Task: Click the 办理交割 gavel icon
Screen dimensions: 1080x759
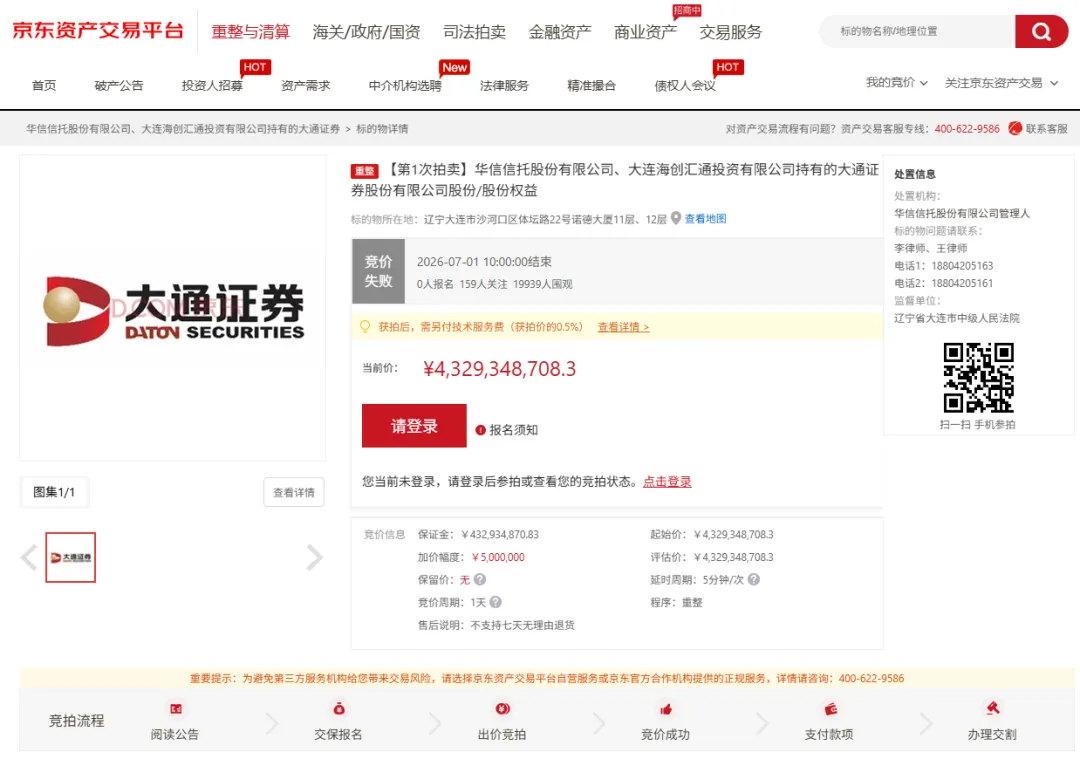Action: [993, 708]
